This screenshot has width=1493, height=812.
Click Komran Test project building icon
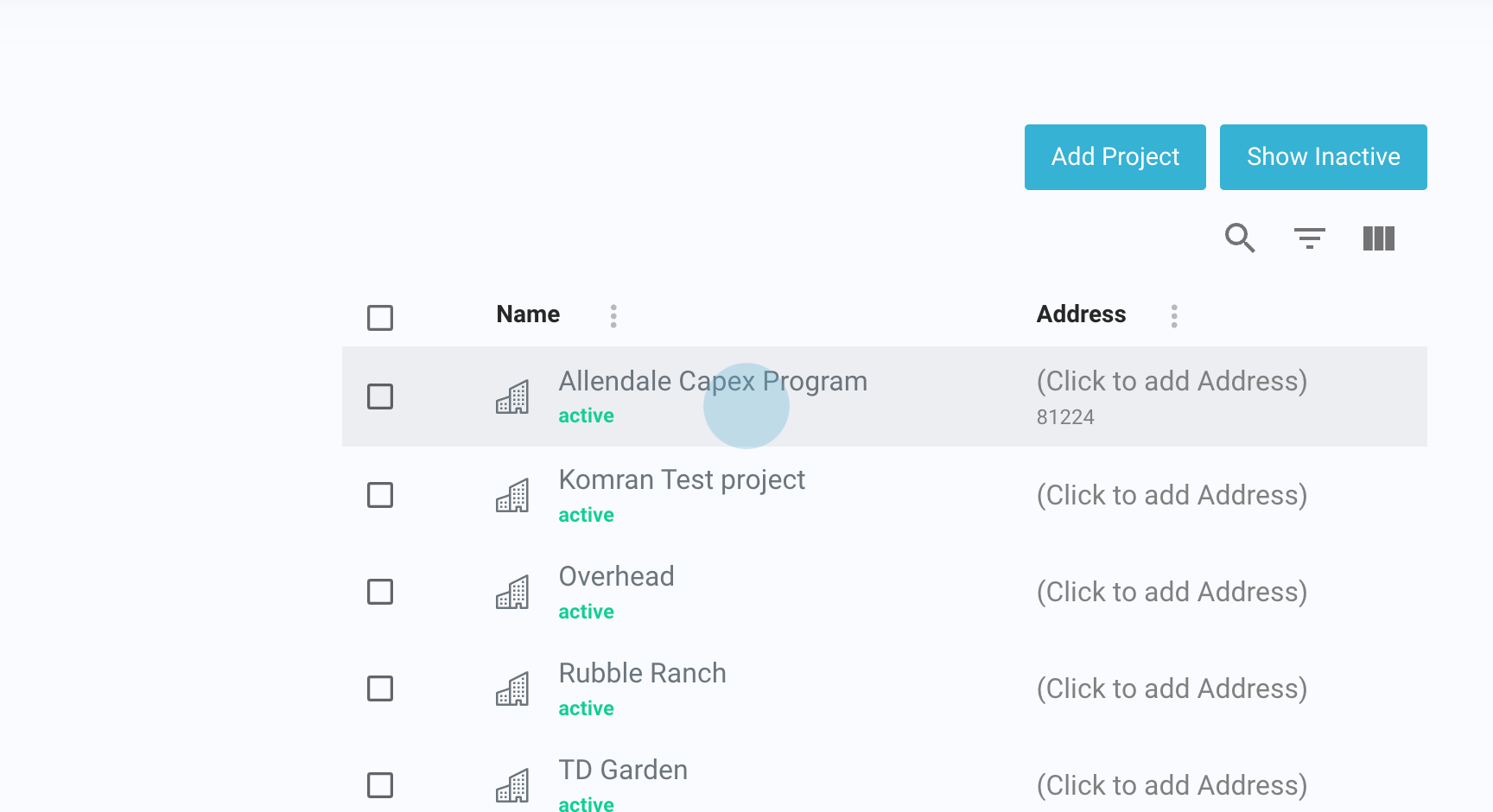[512, 496]
